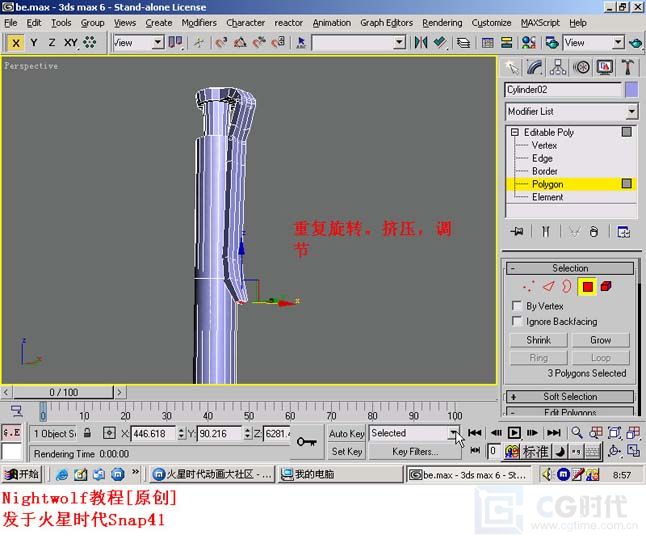The width and height of the screenshot is (646, 539).
Task: Enable Ignore Backfacing checkbox
Action: coord(517,321)
